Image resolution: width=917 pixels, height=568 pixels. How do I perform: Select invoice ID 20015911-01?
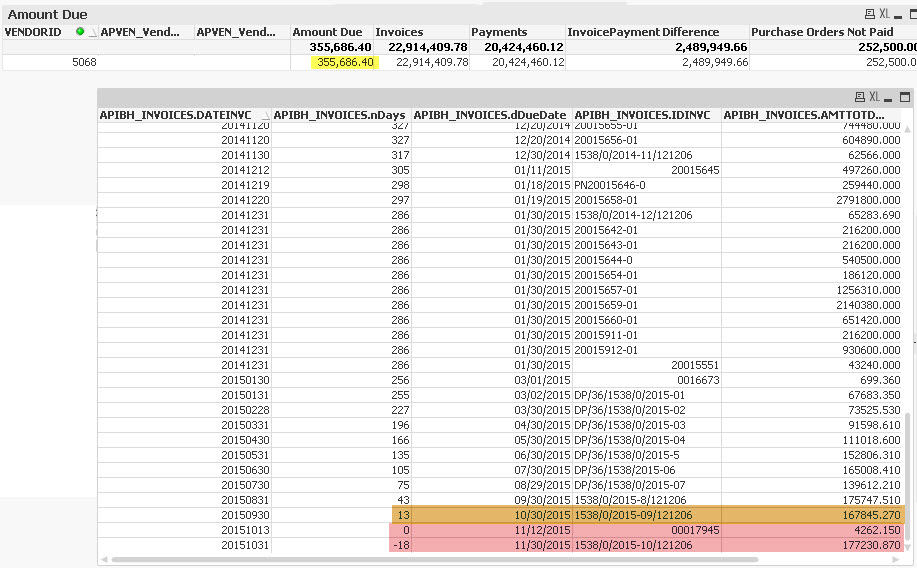pos(606,335)
